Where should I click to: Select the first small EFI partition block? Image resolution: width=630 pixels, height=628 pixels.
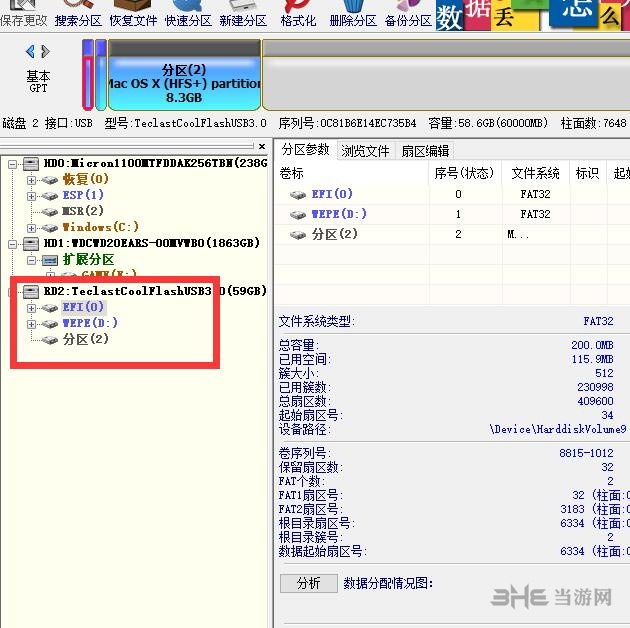(x=88, y=75)
